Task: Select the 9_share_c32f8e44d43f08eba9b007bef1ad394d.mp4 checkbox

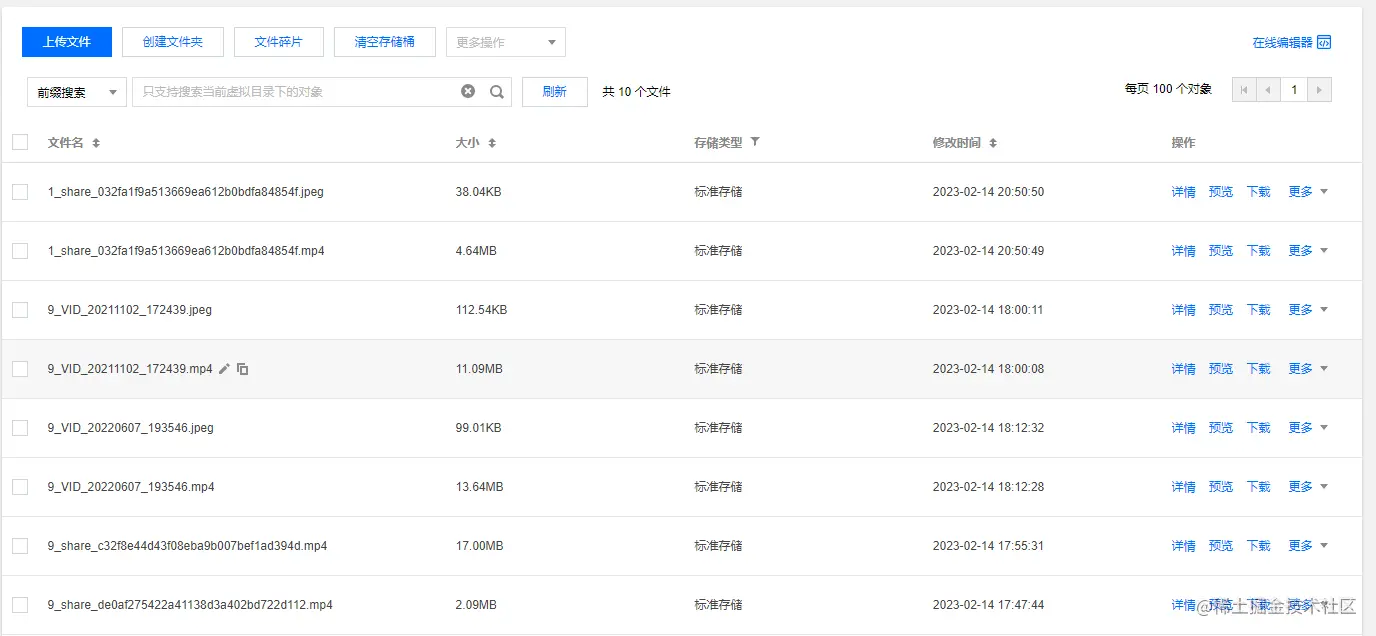Action: (20, 546)
